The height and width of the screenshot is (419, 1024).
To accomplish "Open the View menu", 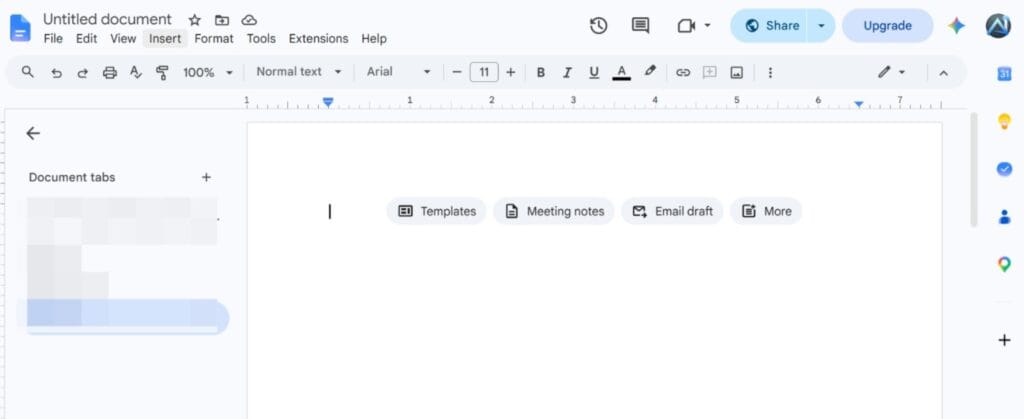I will (x=123, y=39).
